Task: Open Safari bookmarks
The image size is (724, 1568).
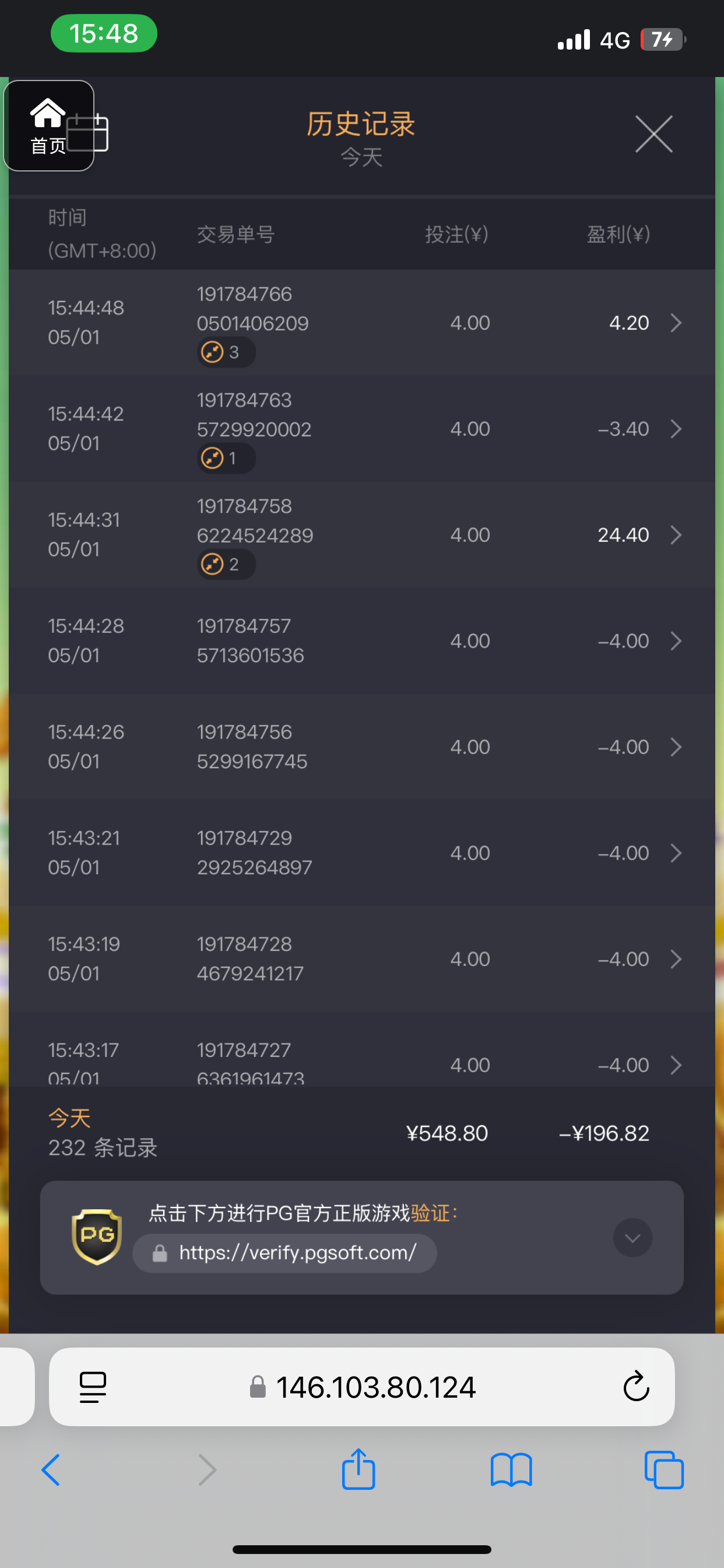Action: [511, 1470]
